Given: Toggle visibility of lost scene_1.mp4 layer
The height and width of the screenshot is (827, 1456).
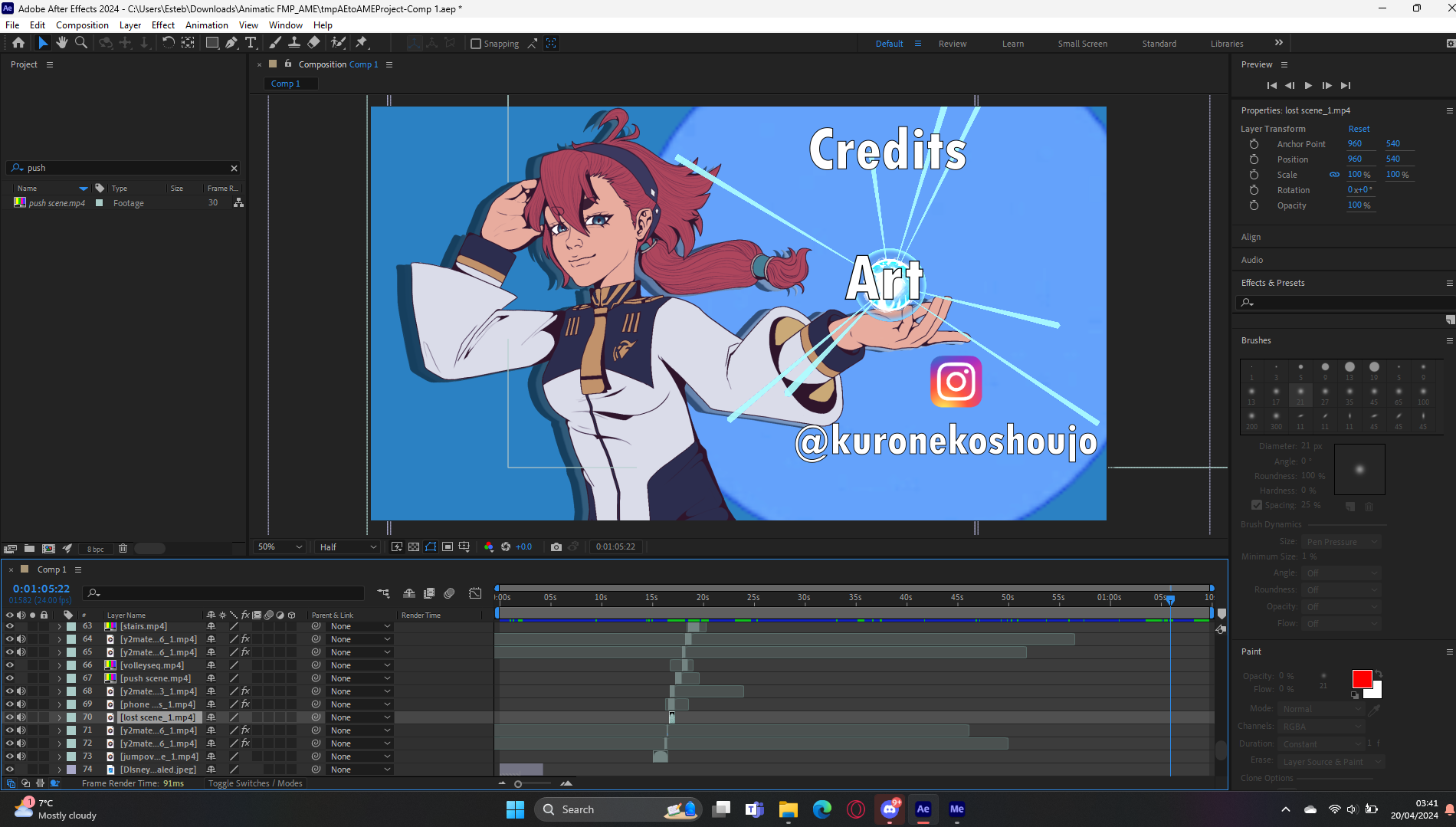Looking at the screenshot, I should (x=10, y=717).
